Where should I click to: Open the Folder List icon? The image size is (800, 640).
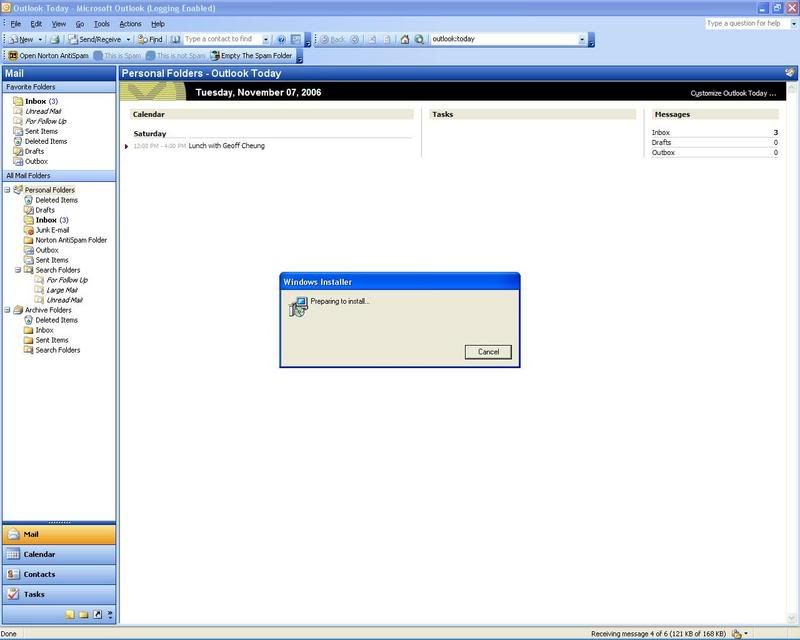[84, 614]
